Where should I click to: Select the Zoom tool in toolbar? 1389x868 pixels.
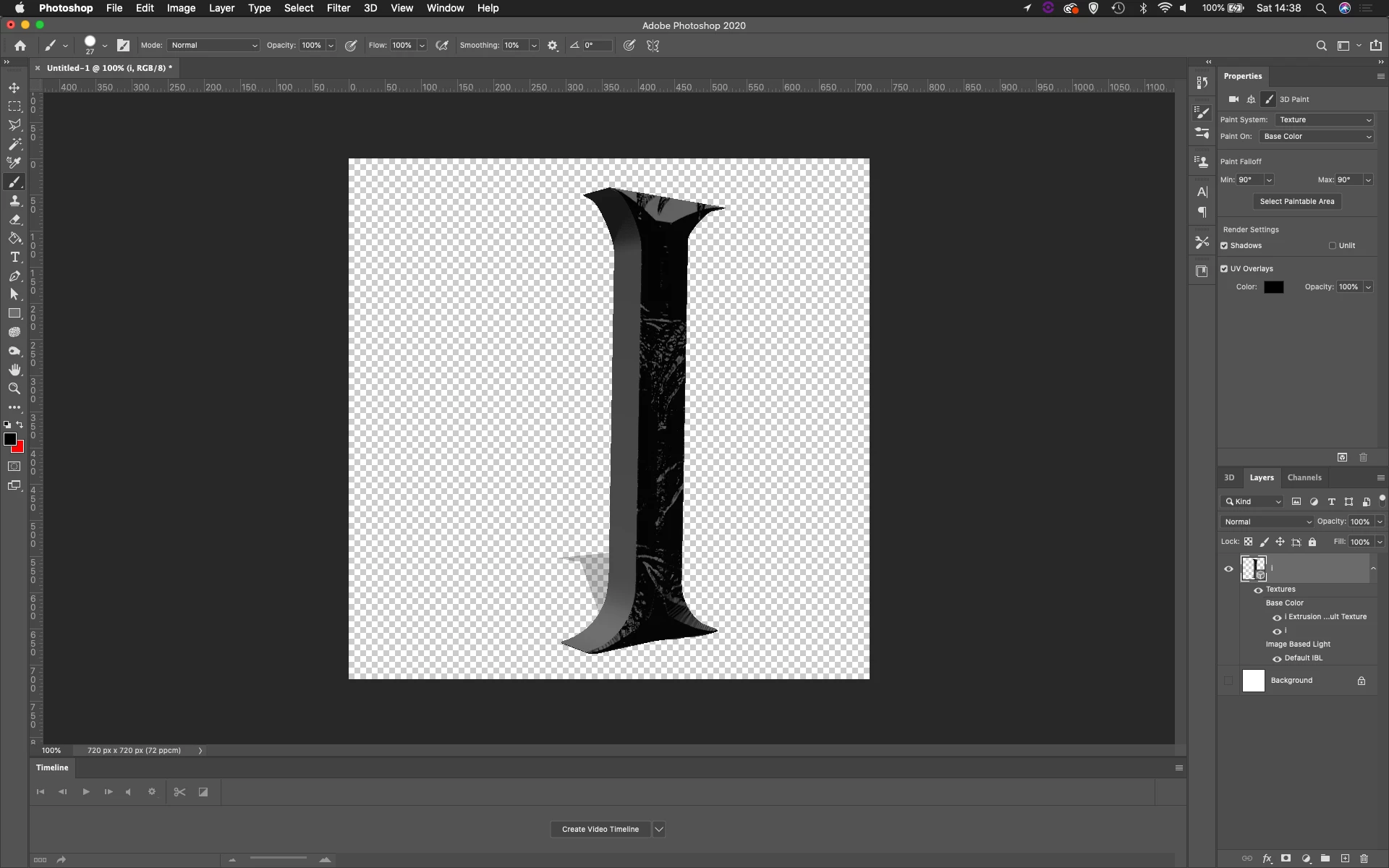tap(14, 388)
